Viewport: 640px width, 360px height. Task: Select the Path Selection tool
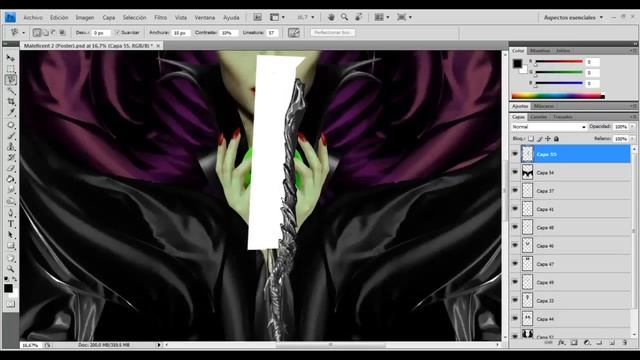pyautogui.click(x=11, y=235)
